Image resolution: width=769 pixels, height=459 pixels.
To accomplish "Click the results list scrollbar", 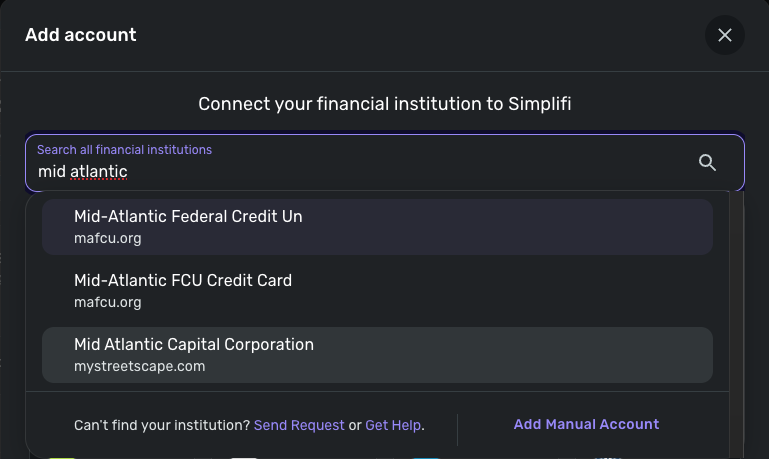I will tap(736, 290).
